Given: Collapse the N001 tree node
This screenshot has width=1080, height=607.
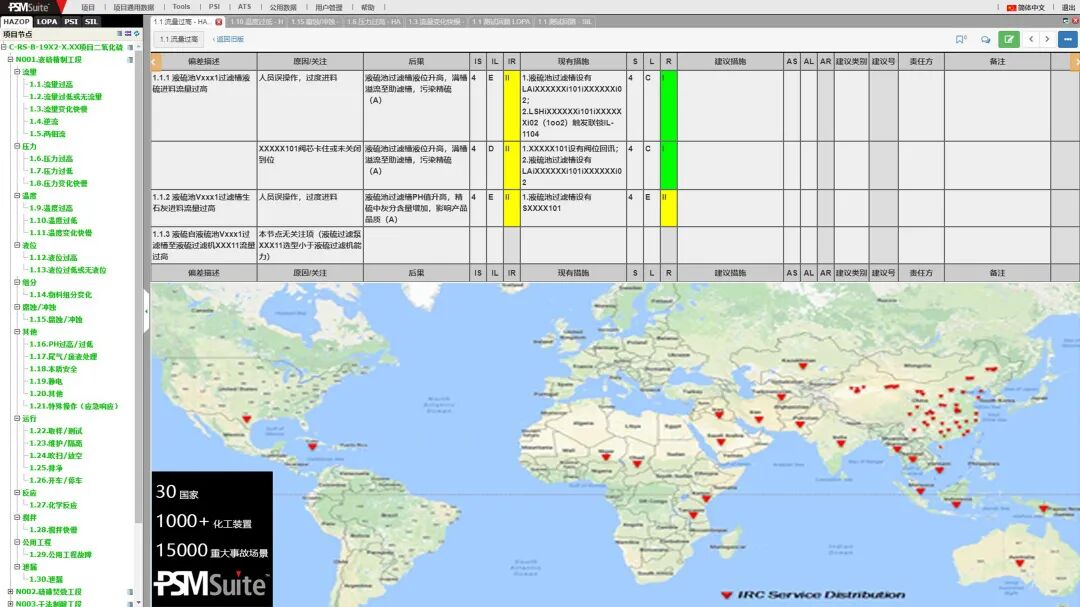Looking at the screenshot, I should point(10,59).
